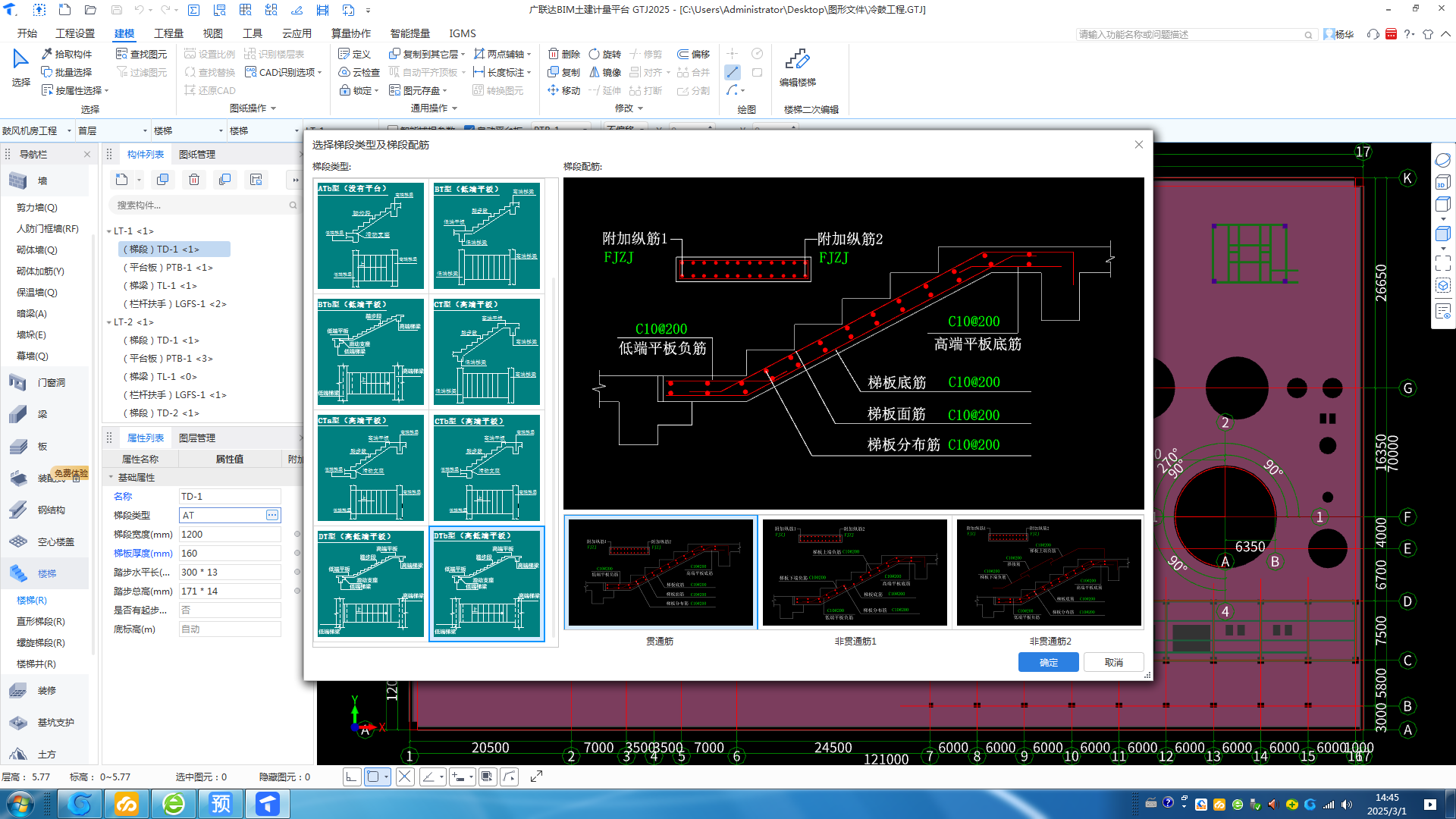The height and width of the screenshot is (819, 1456).
Task: Select tree item (梯段) TD-2 <1>
Action: point(162,413)
